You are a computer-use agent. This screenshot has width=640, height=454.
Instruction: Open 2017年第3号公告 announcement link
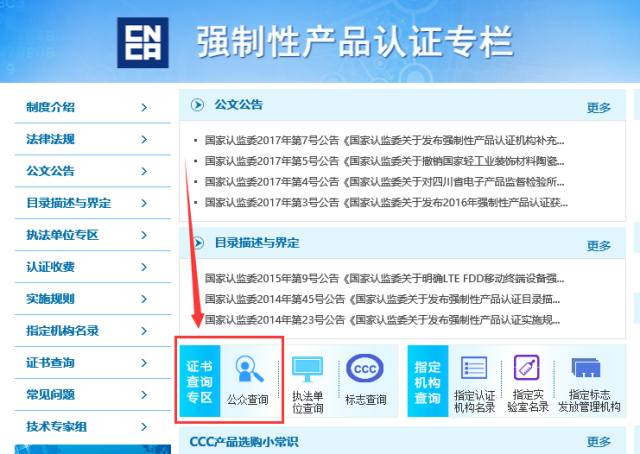pyautogui.click(x=386, y=202)
